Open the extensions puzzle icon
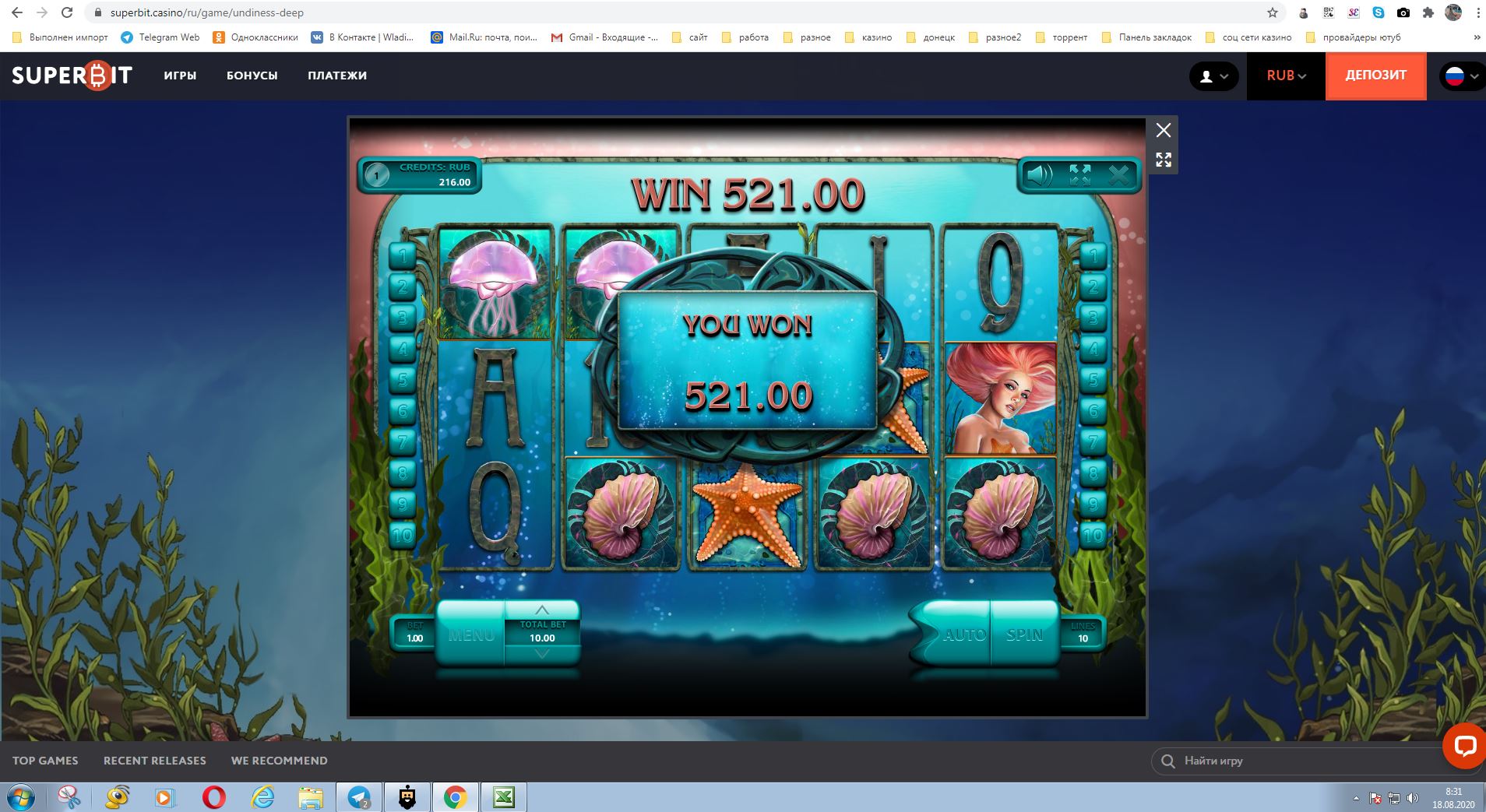 pos(1428,12)
